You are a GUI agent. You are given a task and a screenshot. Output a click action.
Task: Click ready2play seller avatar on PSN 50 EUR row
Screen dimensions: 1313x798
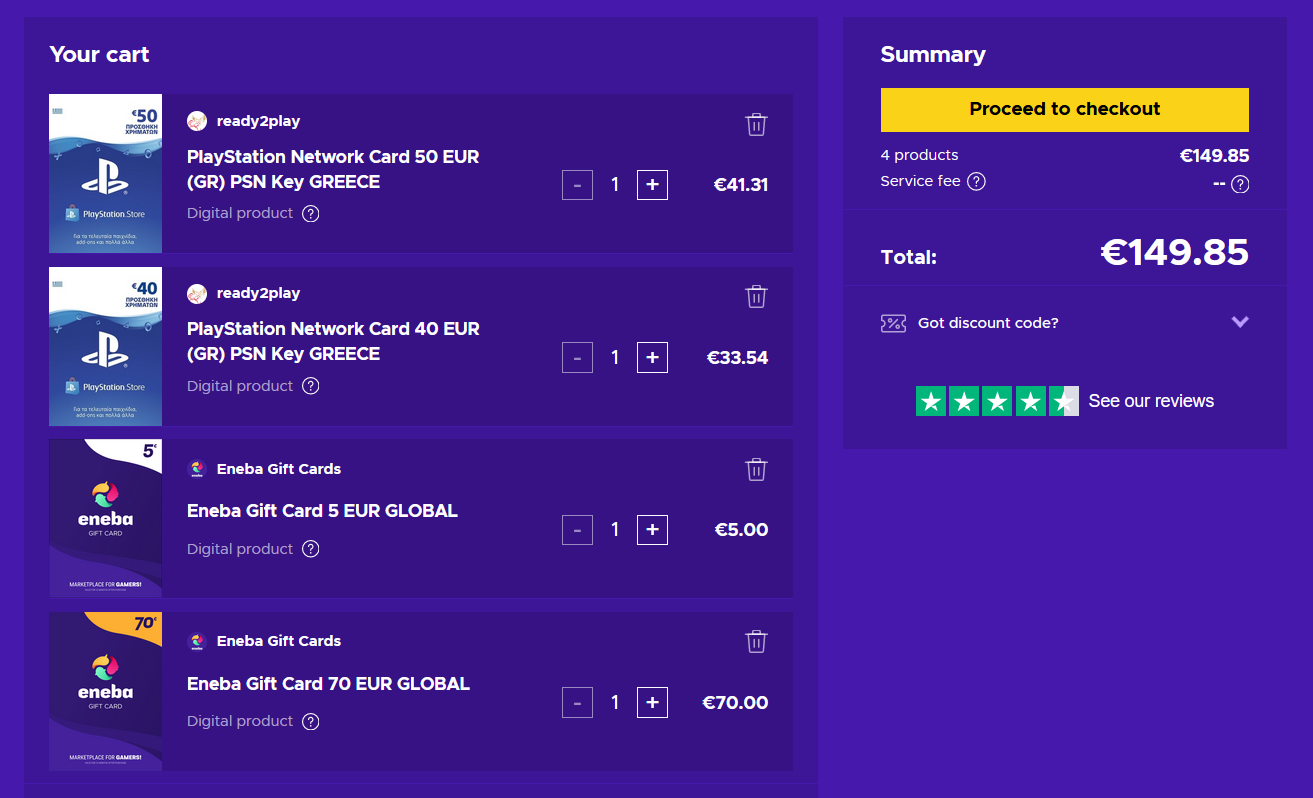(x=197, y=121)
